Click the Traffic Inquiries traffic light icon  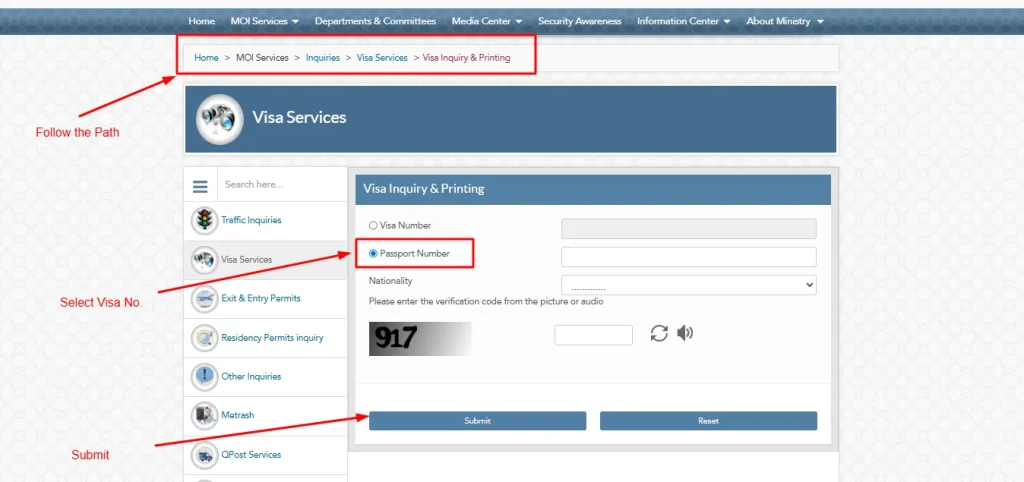pyautogui.click(x=205, y=220)
